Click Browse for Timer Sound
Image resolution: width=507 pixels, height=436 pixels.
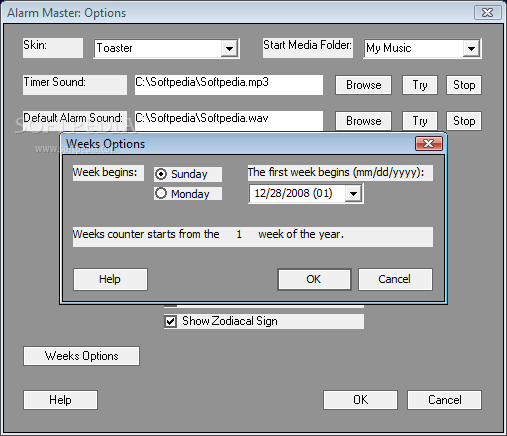click(x=363, y=85)
